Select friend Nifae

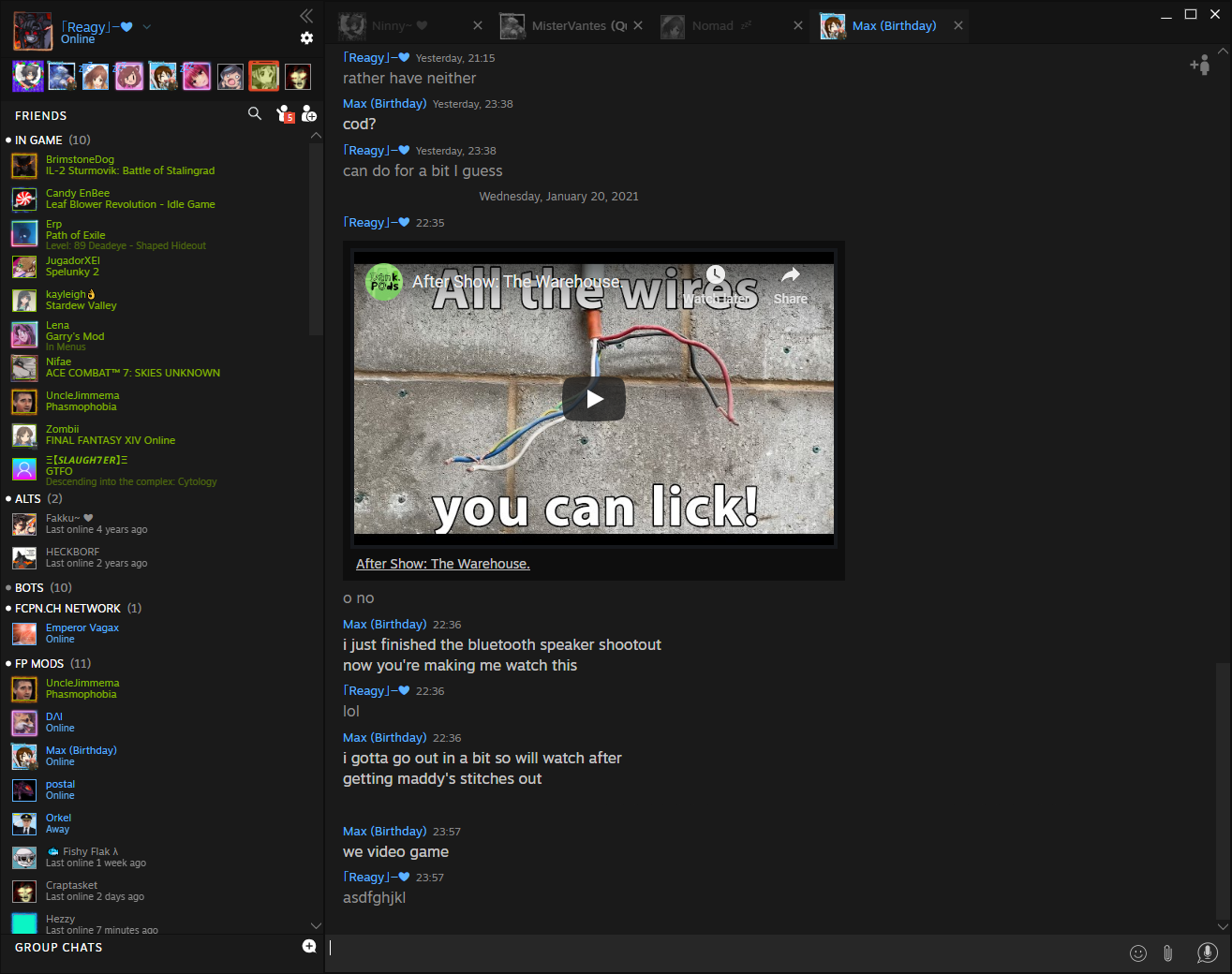tap(159, 368)
